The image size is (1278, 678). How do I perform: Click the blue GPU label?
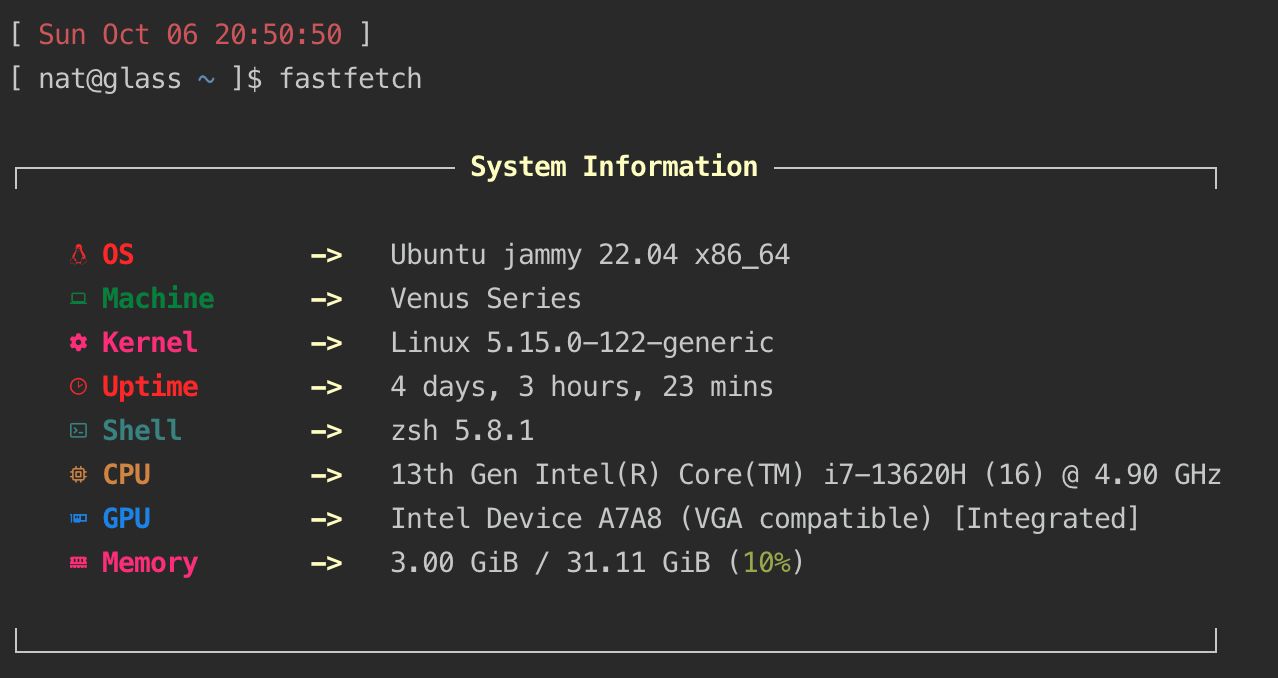point(126,519)
